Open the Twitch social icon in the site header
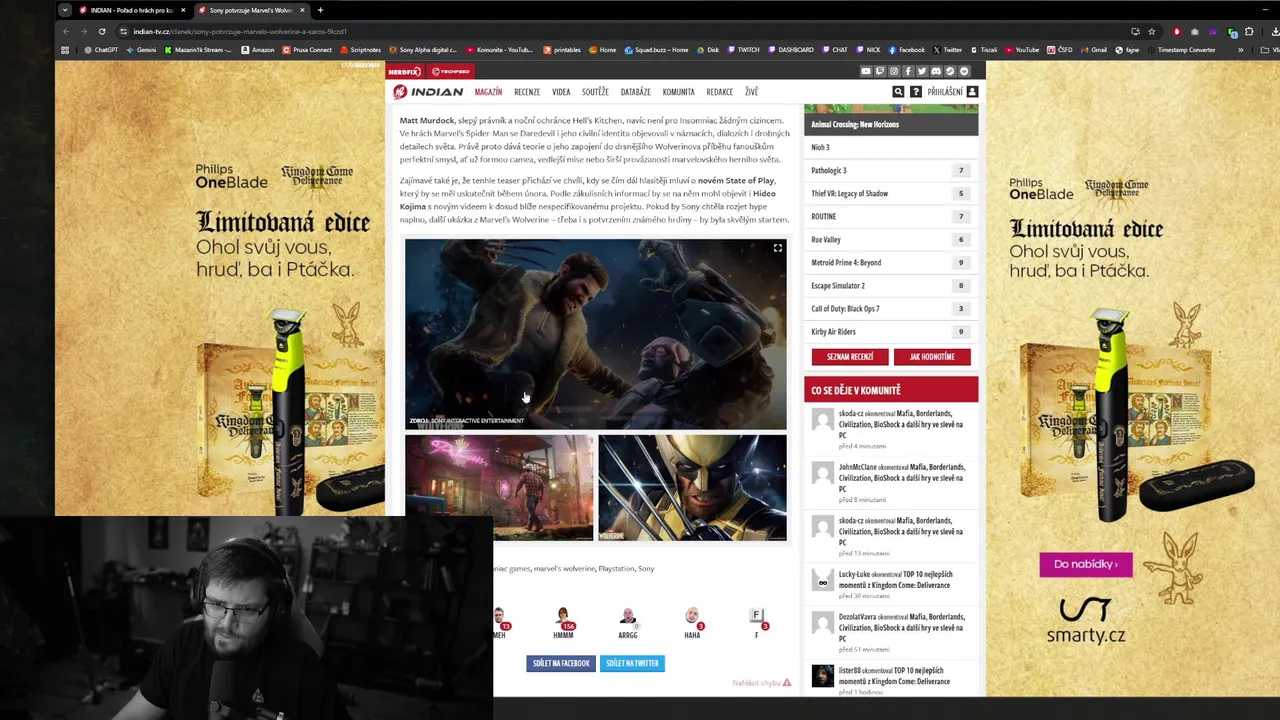 pyautogui.click(x=880, y=71)
